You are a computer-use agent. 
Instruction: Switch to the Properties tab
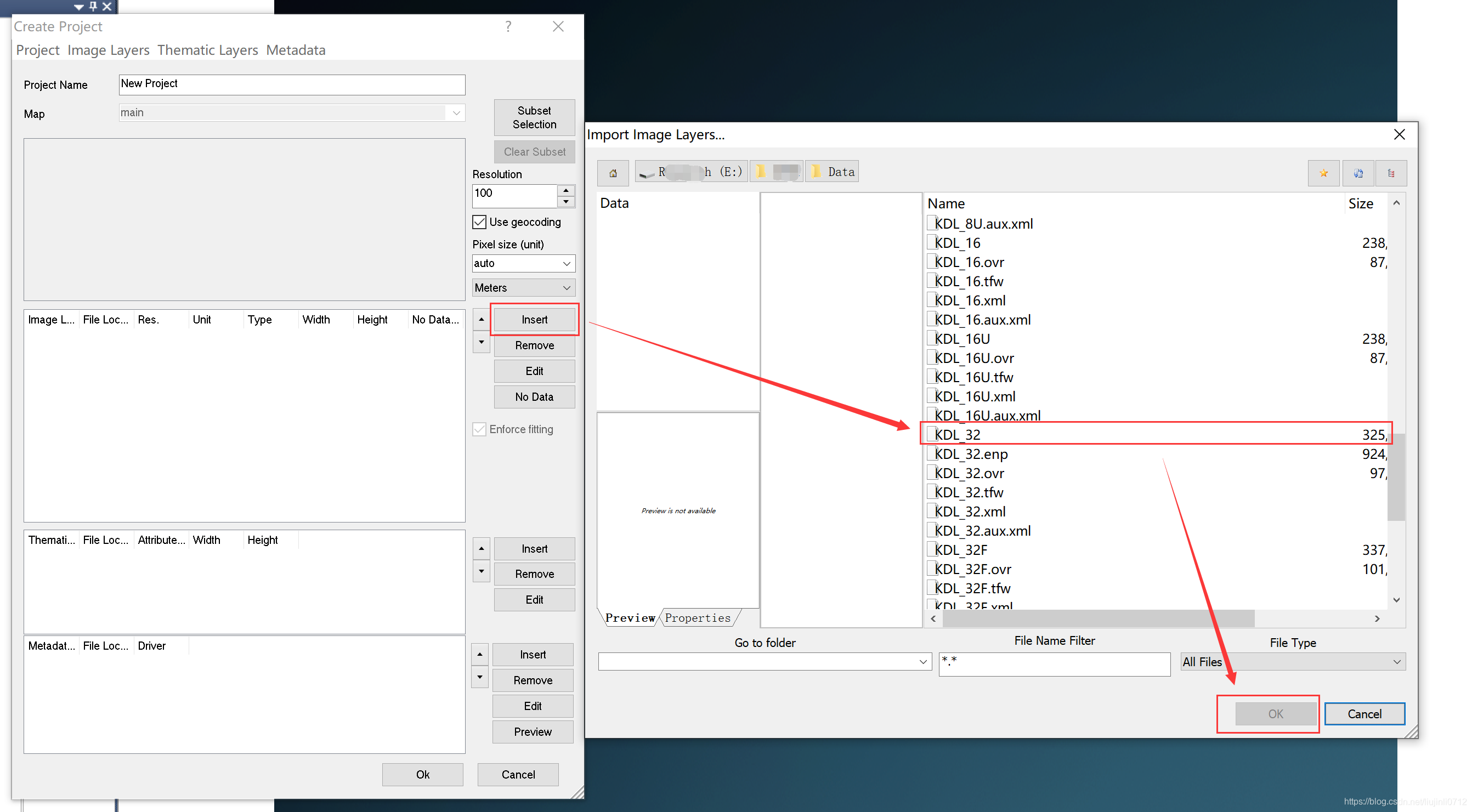click(697, 618)
